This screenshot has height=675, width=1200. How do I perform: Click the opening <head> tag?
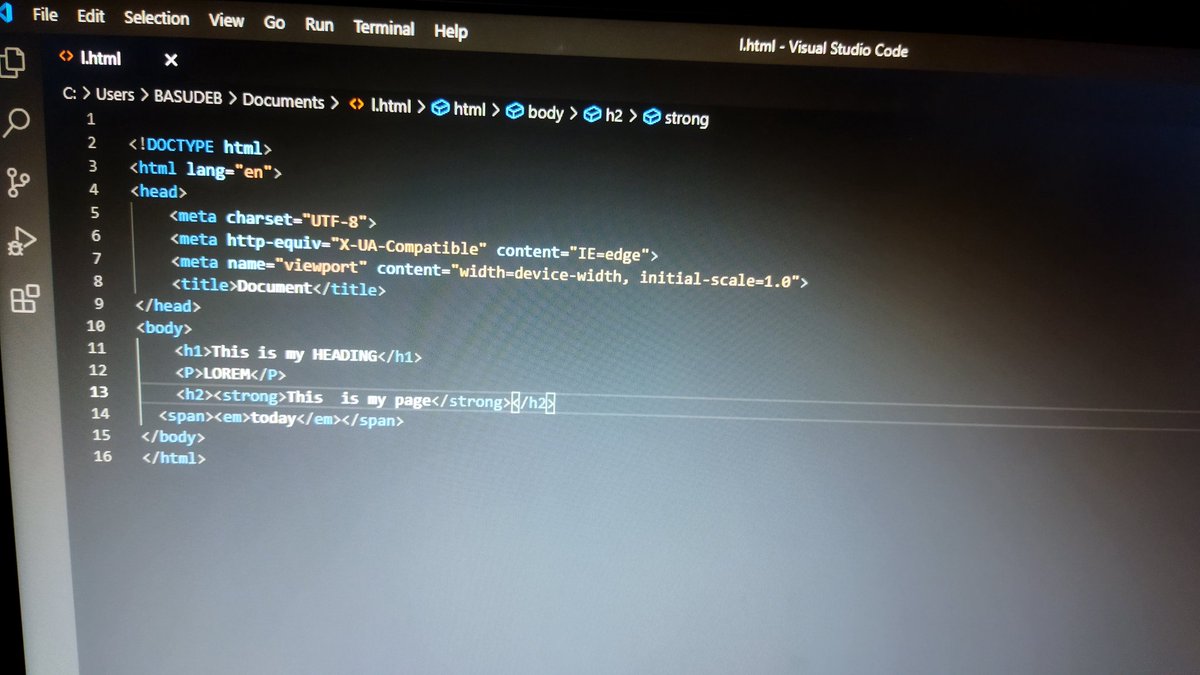tap(158, 191)
